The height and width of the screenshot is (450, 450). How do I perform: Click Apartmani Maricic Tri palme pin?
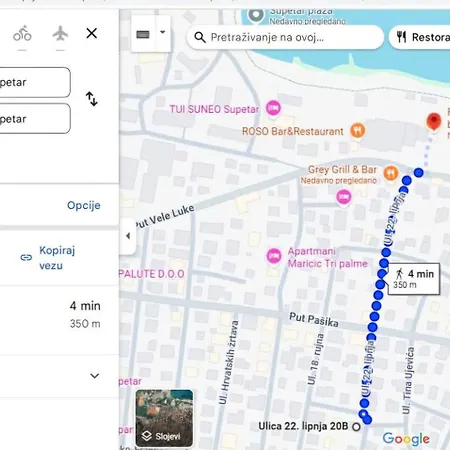[274, 256]
